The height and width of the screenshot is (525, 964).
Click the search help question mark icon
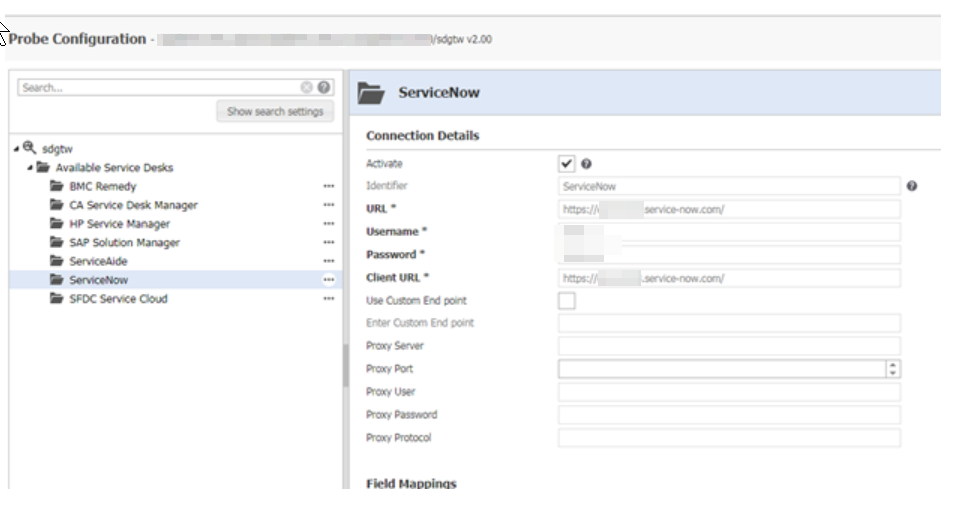point(323,88)
